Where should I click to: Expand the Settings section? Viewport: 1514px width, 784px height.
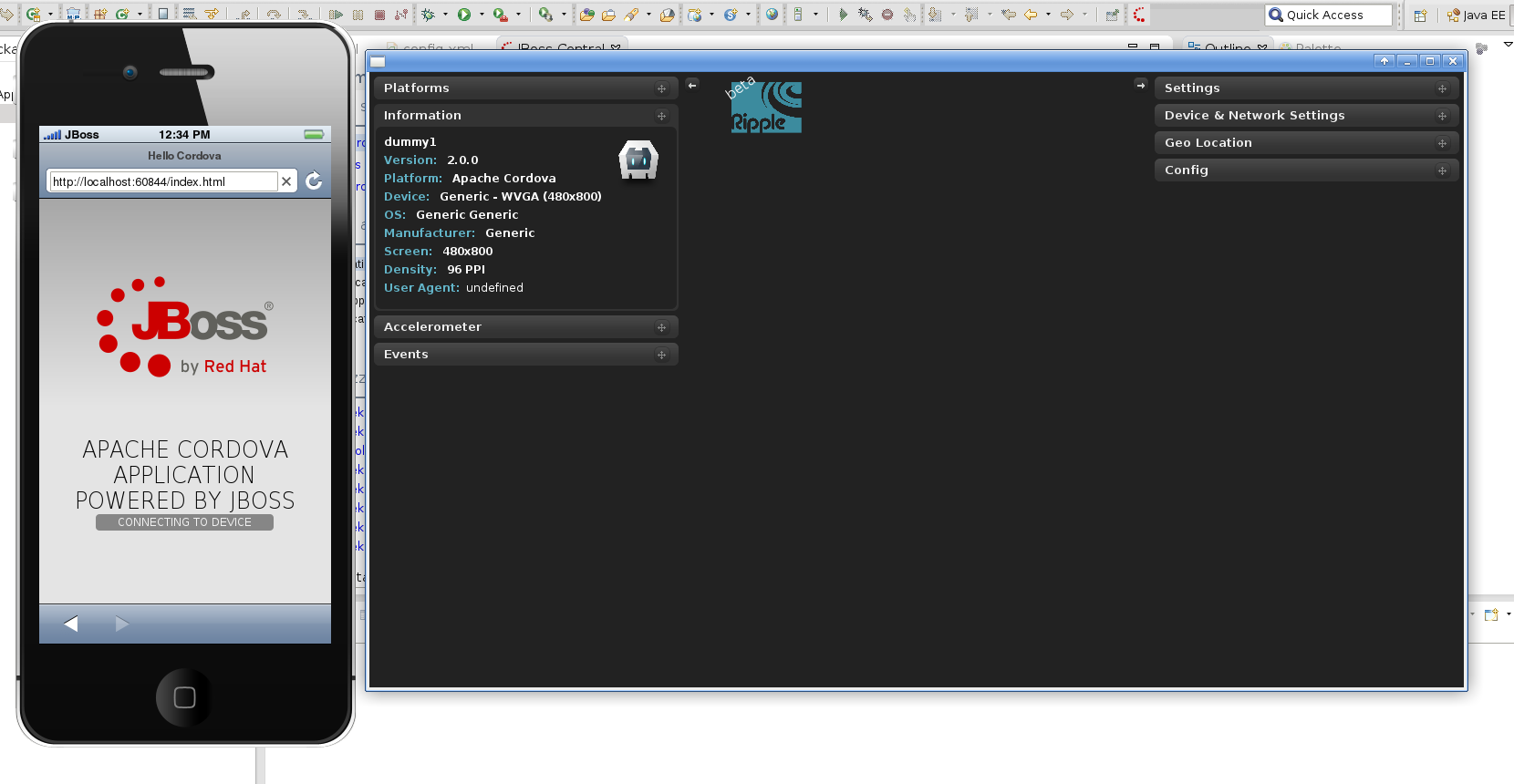(1306, 88)
